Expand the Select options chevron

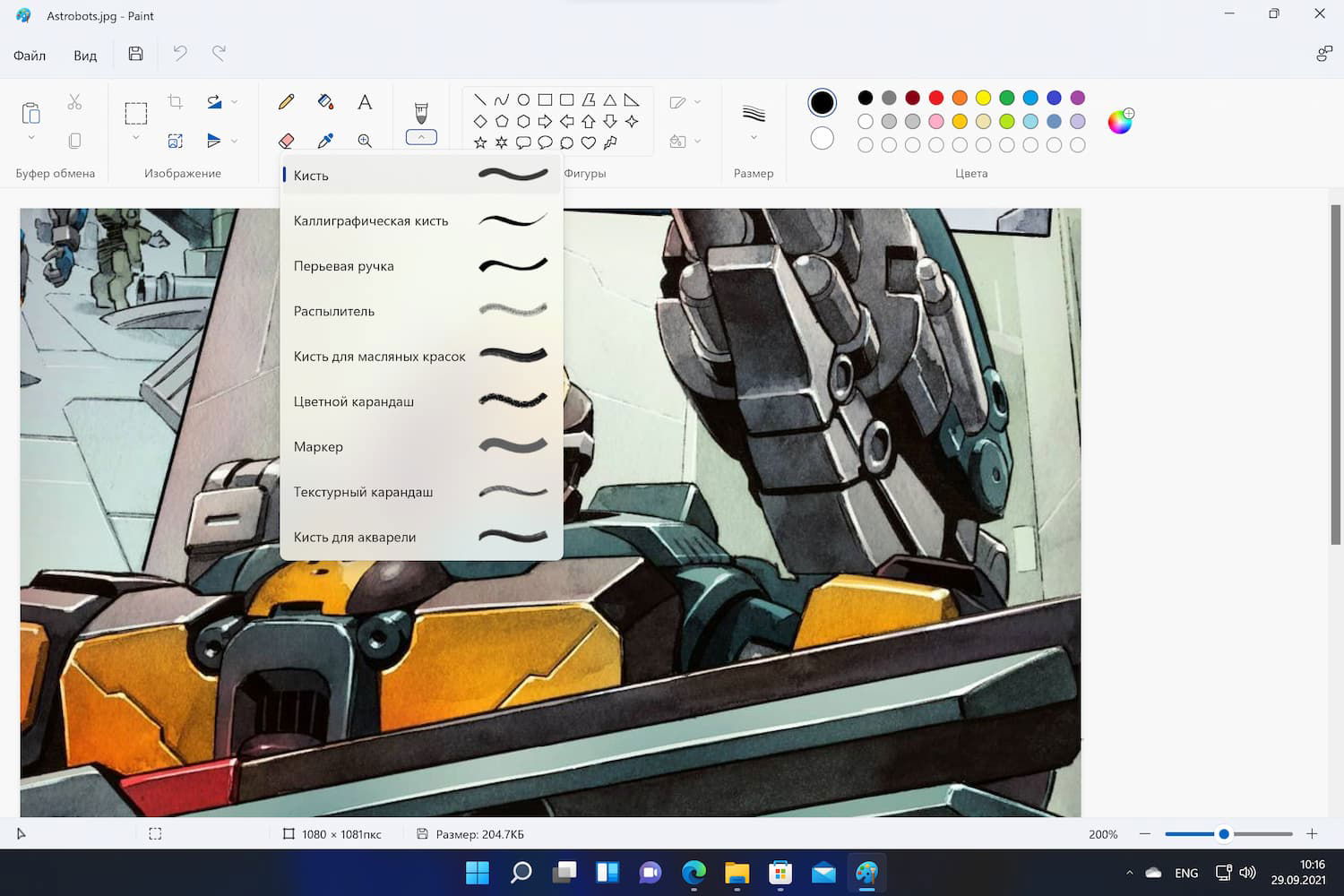pyautogui.click(x=136, y=138)
